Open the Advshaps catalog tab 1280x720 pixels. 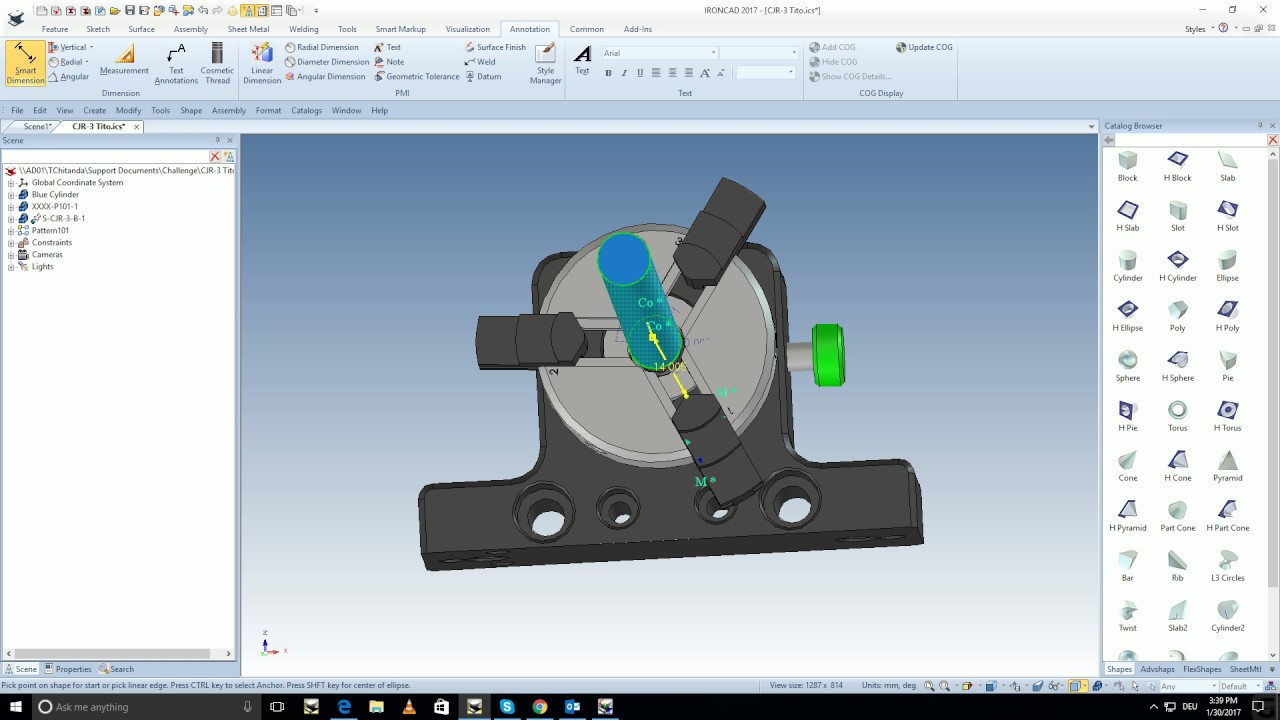coord(1157,669)
